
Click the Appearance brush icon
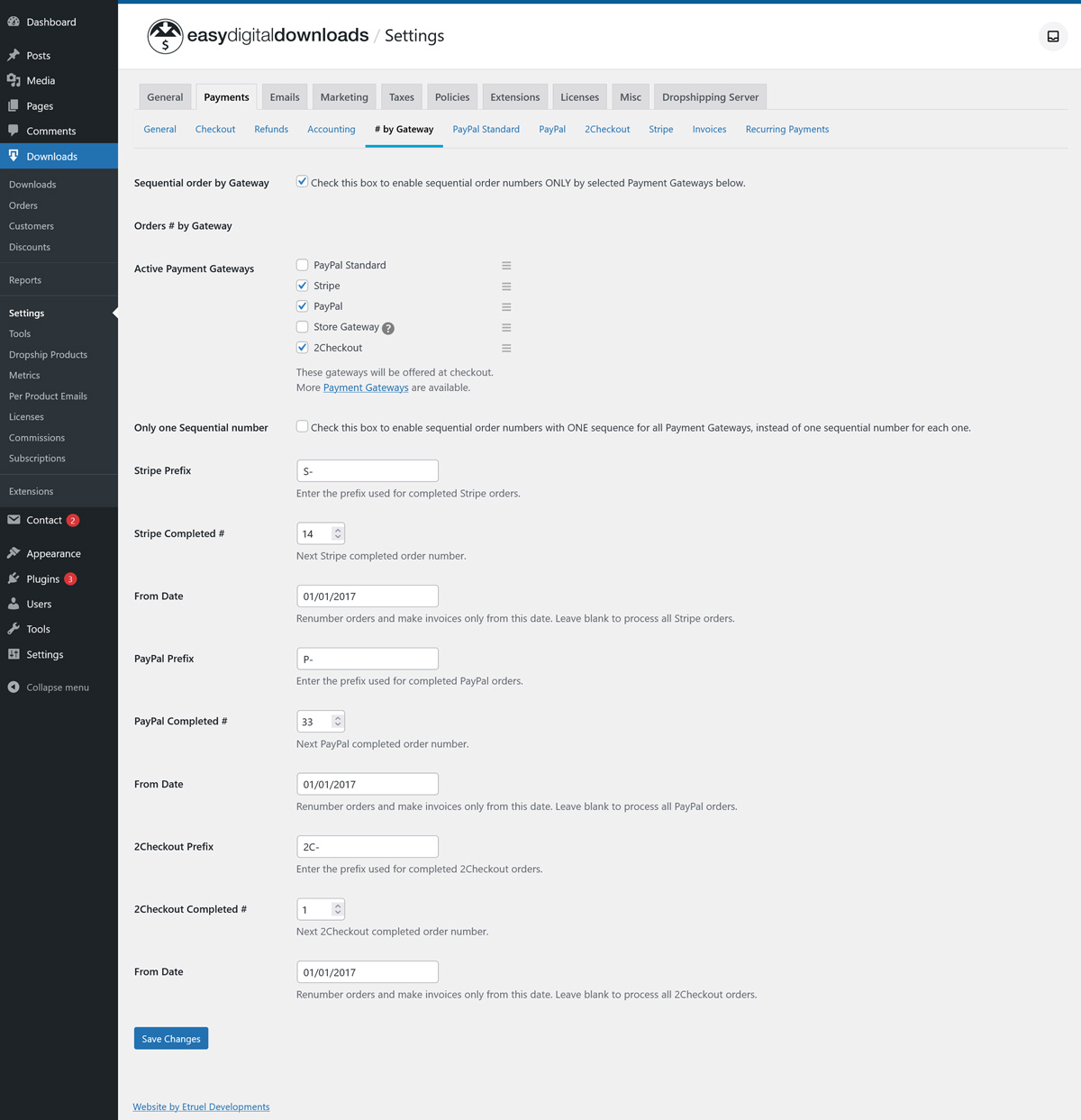pos(14,553)
